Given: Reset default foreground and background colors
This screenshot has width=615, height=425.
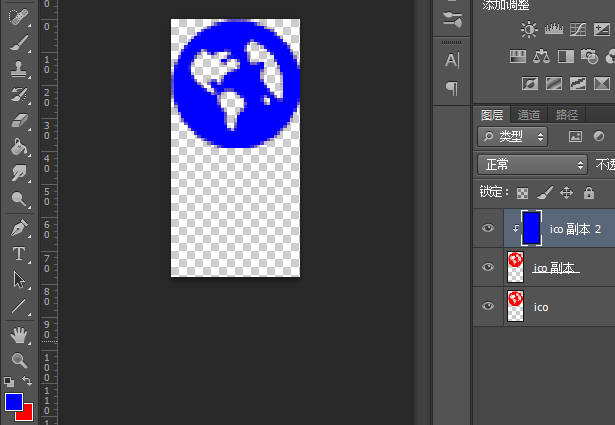Looking at the screenshot, I should click(9, 381).
